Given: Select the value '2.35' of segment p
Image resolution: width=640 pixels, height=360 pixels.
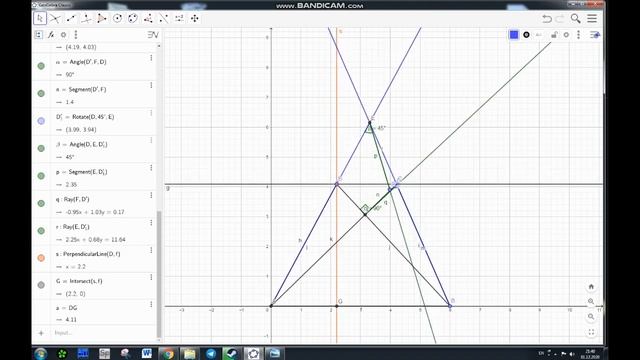Looking at the screenshot, I should coord(71,184).
